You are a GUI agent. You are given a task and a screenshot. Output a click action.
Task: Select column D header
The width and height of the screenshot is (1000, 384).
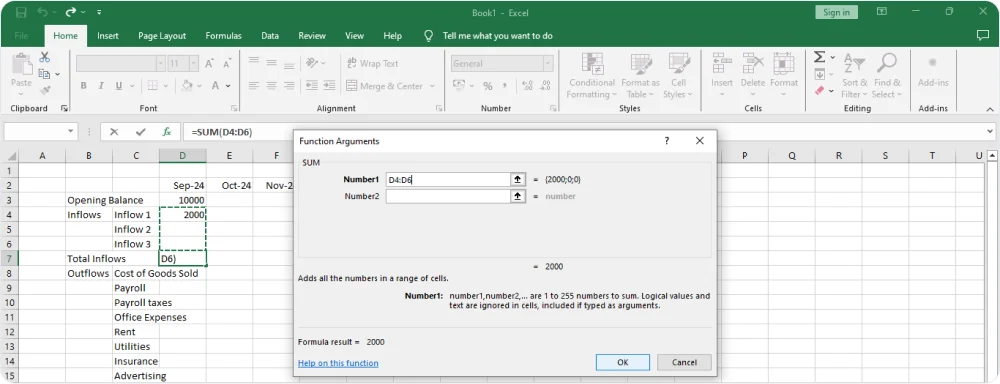coord(183,156)
